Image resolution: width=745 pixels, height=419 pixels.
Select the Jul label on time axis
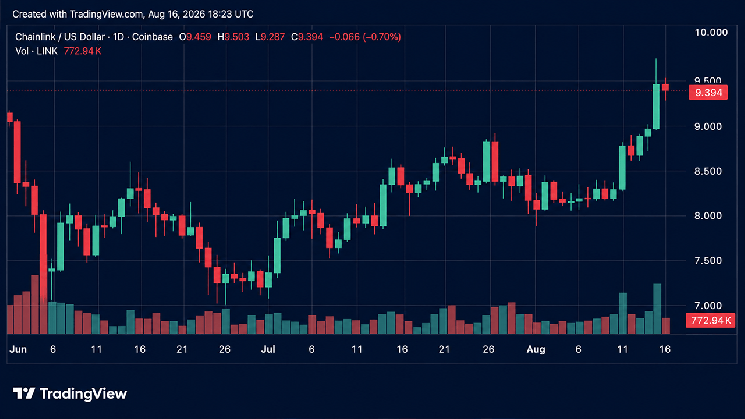(x=268, y=349)
